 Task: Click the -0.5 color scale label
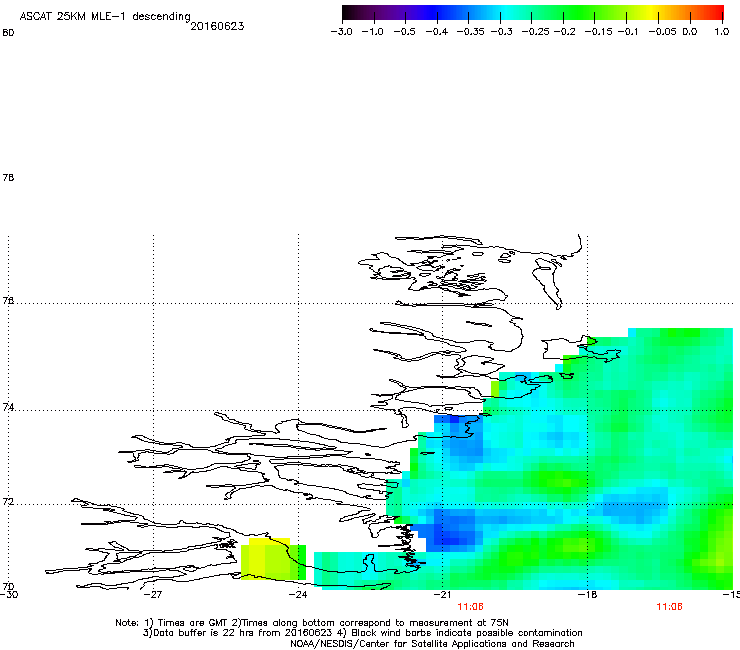click(404, 32)
